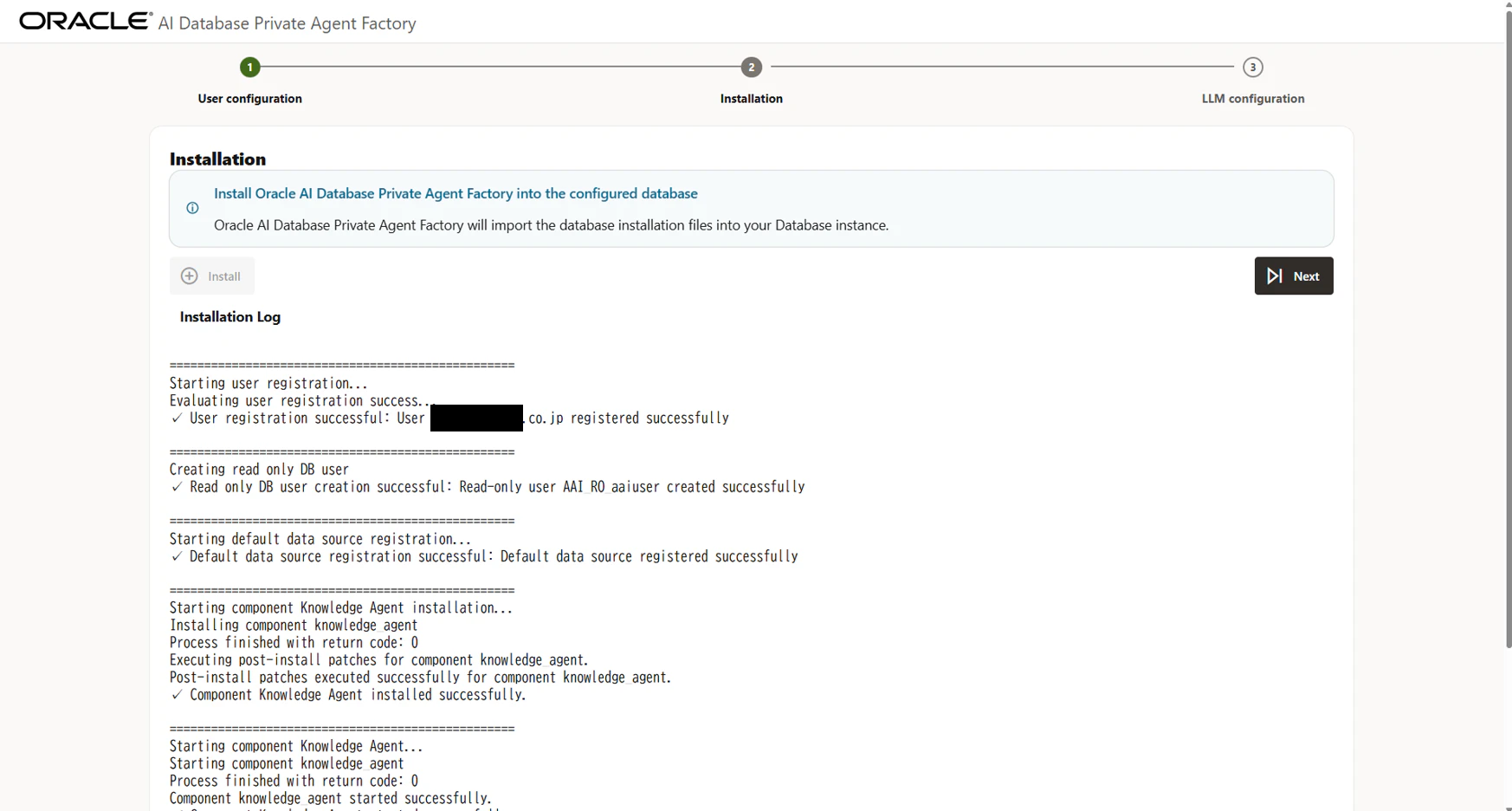Image resolution: width=1512 pixels, height=811 pixels.
Task: Click the "Installation Log" heading
Action: [230, 317]
